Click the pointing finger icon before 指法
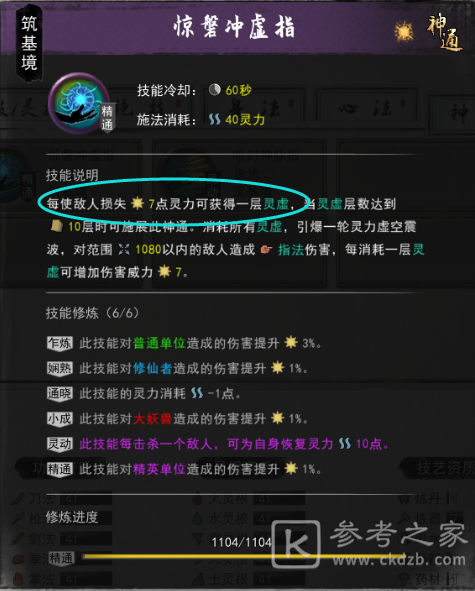This screenshot has height=591, width=475. (x=267, y=249)
